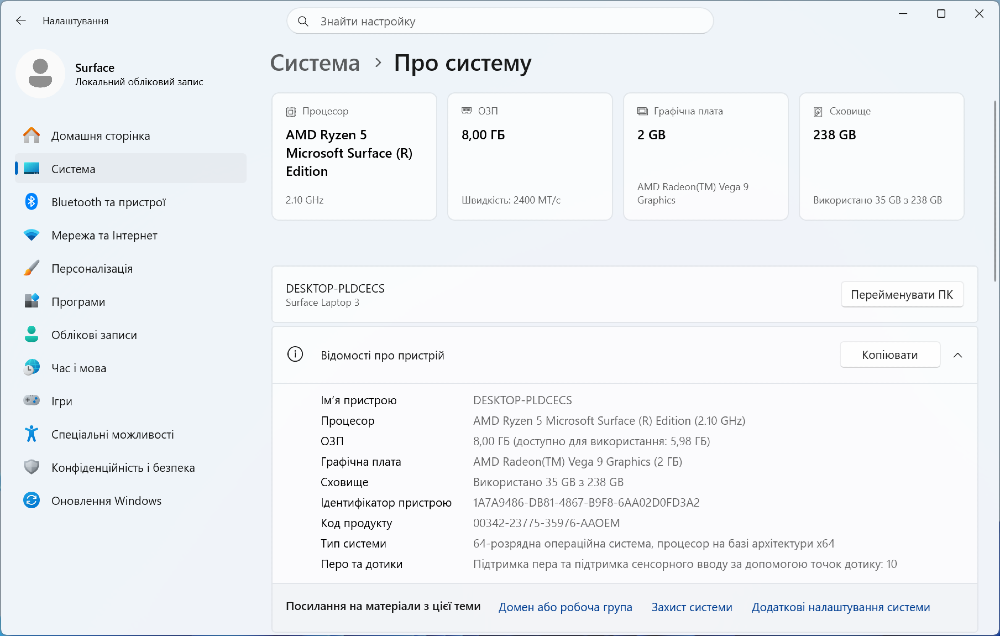Image resolution: width=1000 pixels, height=636 pixels.
Task: Click the Час і мова globe icon
Action: [x=31, y=367]
